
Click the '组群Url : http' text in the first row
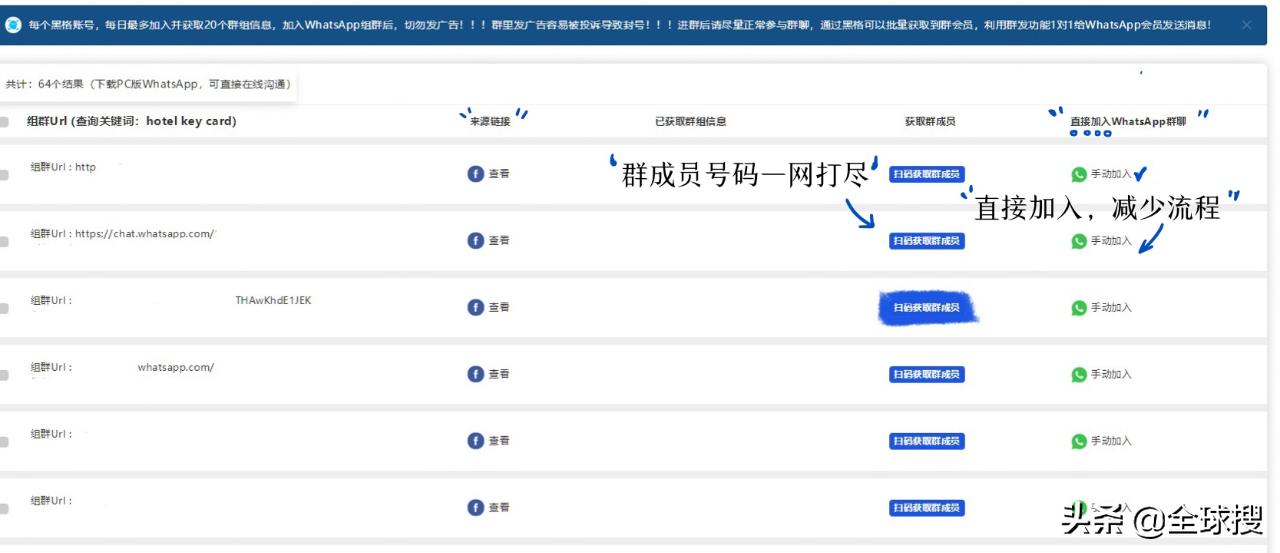click(x=63, y=167)
